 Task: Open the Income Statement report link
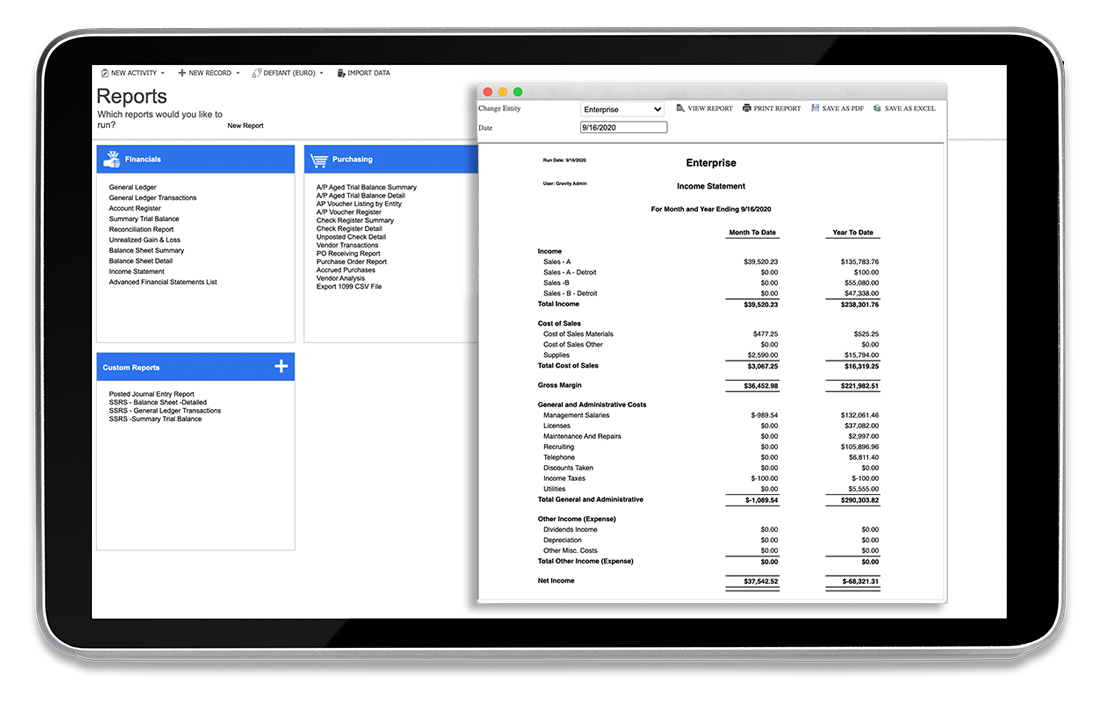[x=136, y=272]
